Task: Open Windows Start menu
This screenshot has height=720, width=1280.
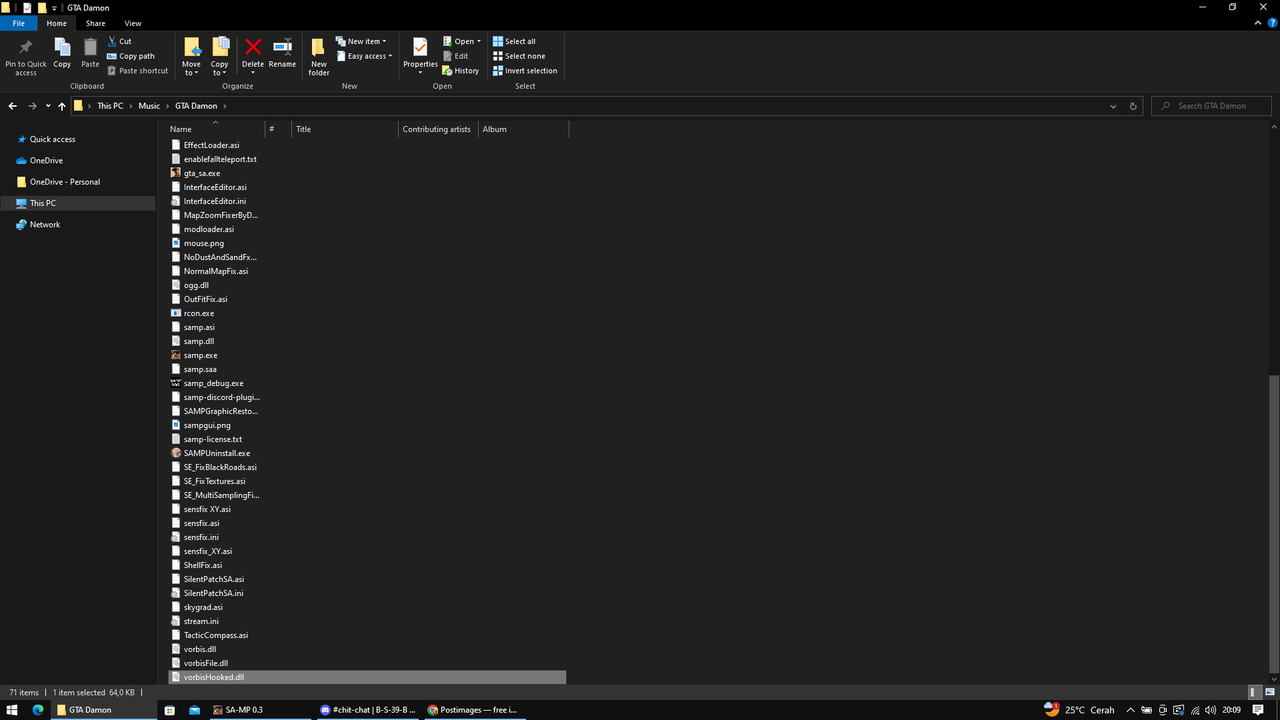Action: click(x=13, y=710)
